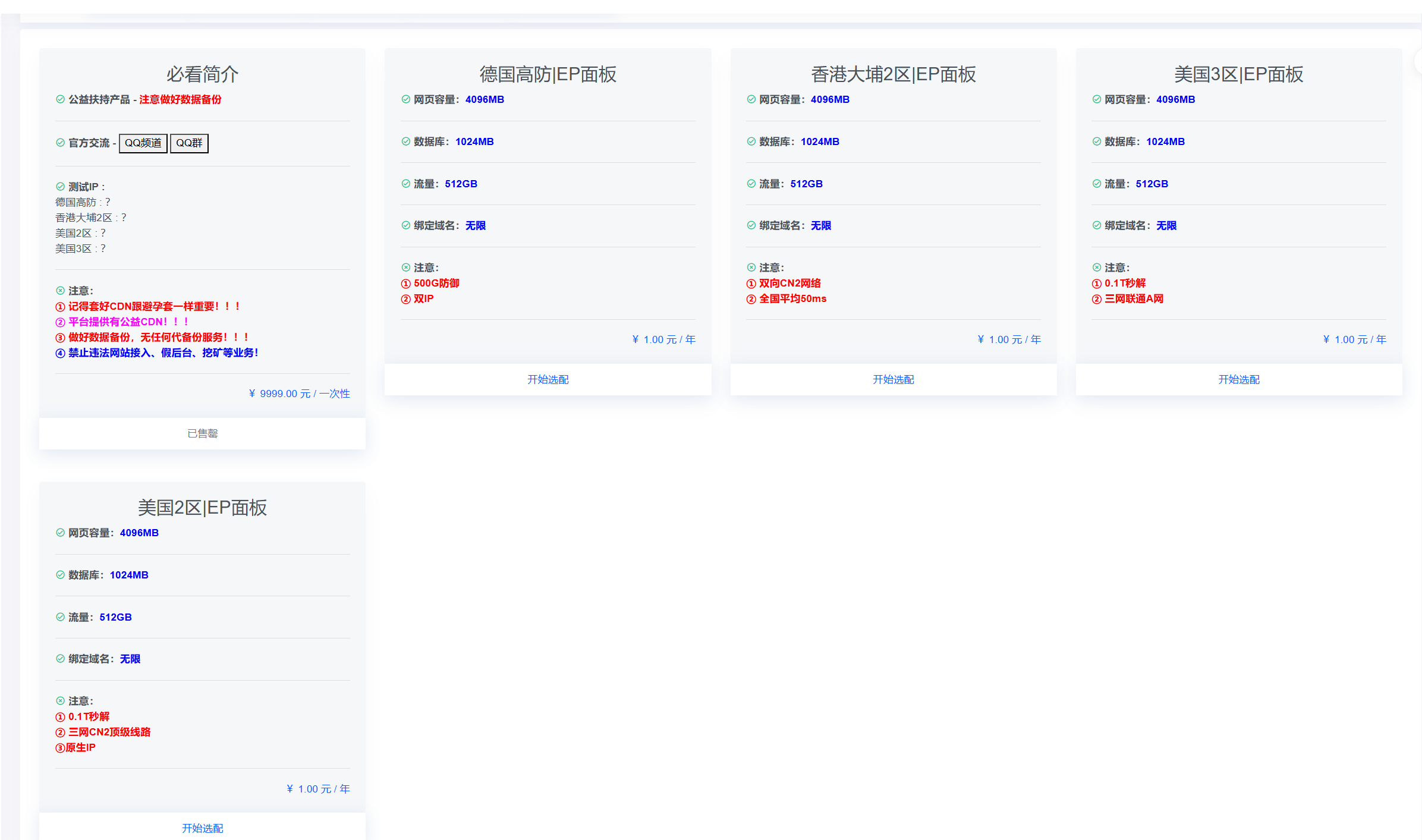Click the check icon beside 测试IP
The width and height of the screenshot is (1422, 840).
tap(60, 187)
